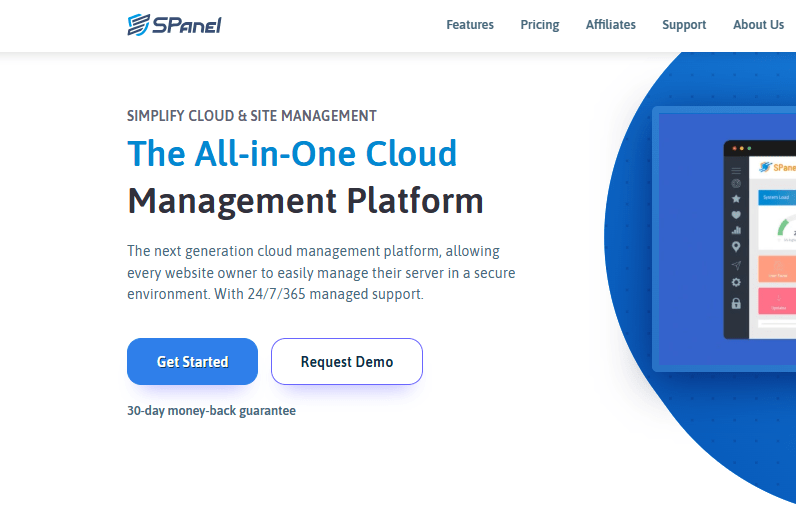Go to the Pricing page

tap(540, 25)
